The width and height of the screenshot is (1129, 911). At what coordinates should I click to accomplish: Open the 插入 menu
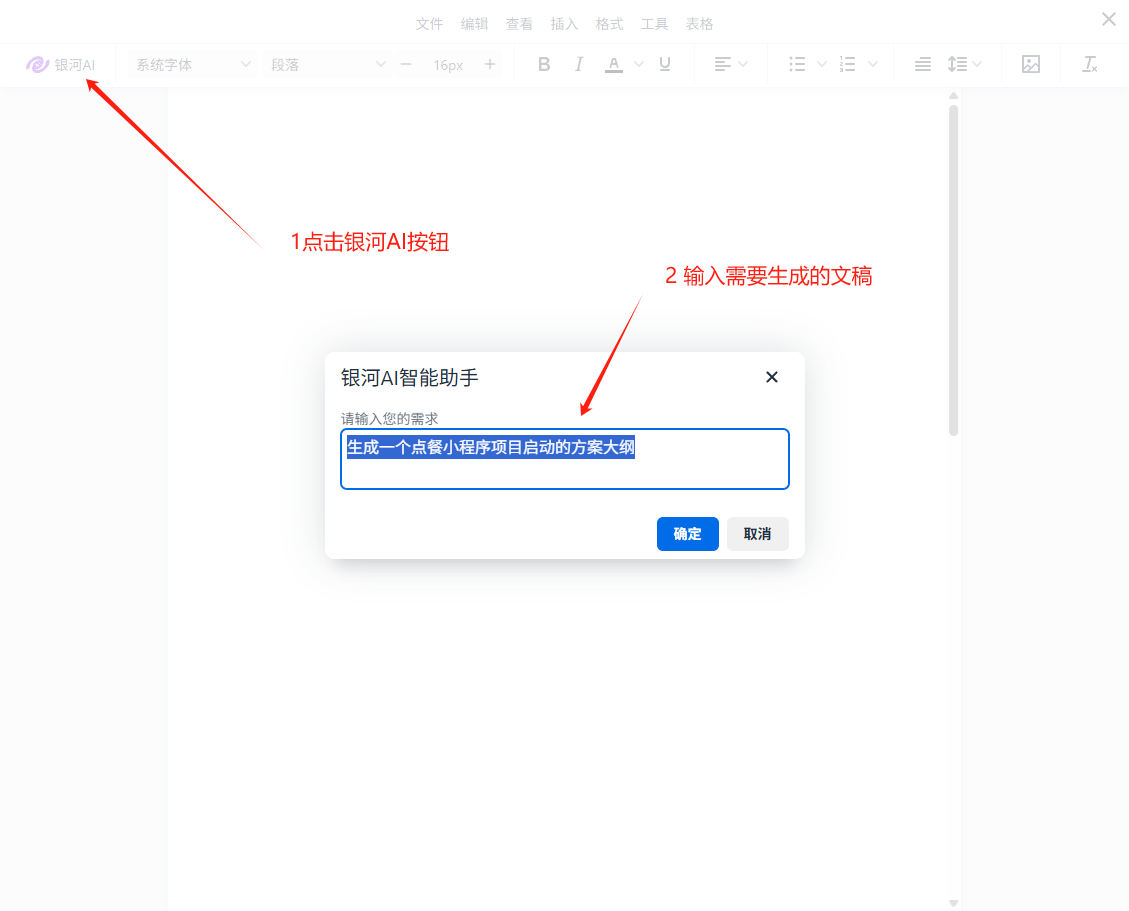point(564,24)
